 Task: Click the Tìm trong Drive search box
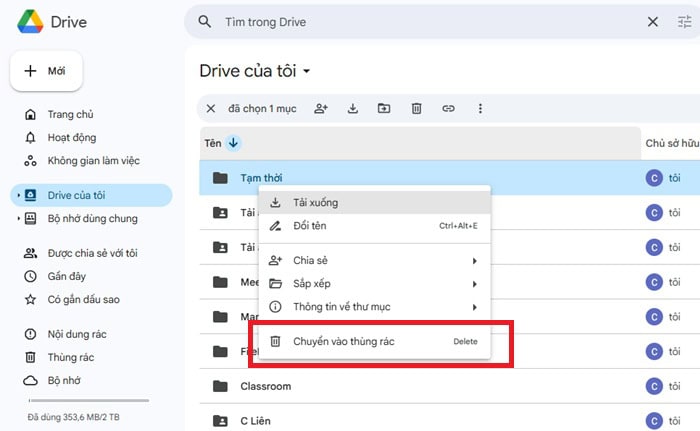tap(420, 21)
